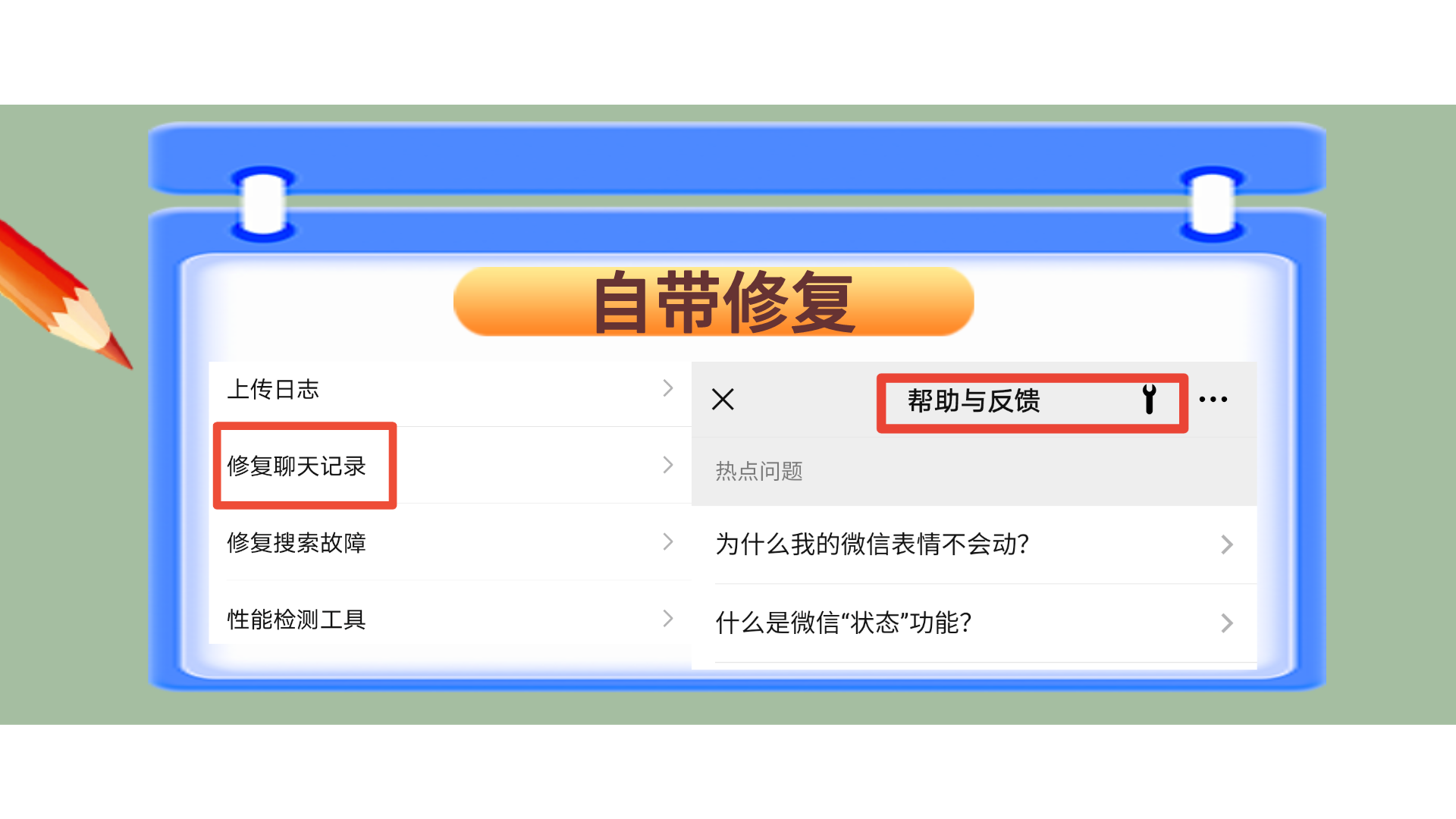
Task: Click the more options ··· icon
Action: pos(1213,398)
